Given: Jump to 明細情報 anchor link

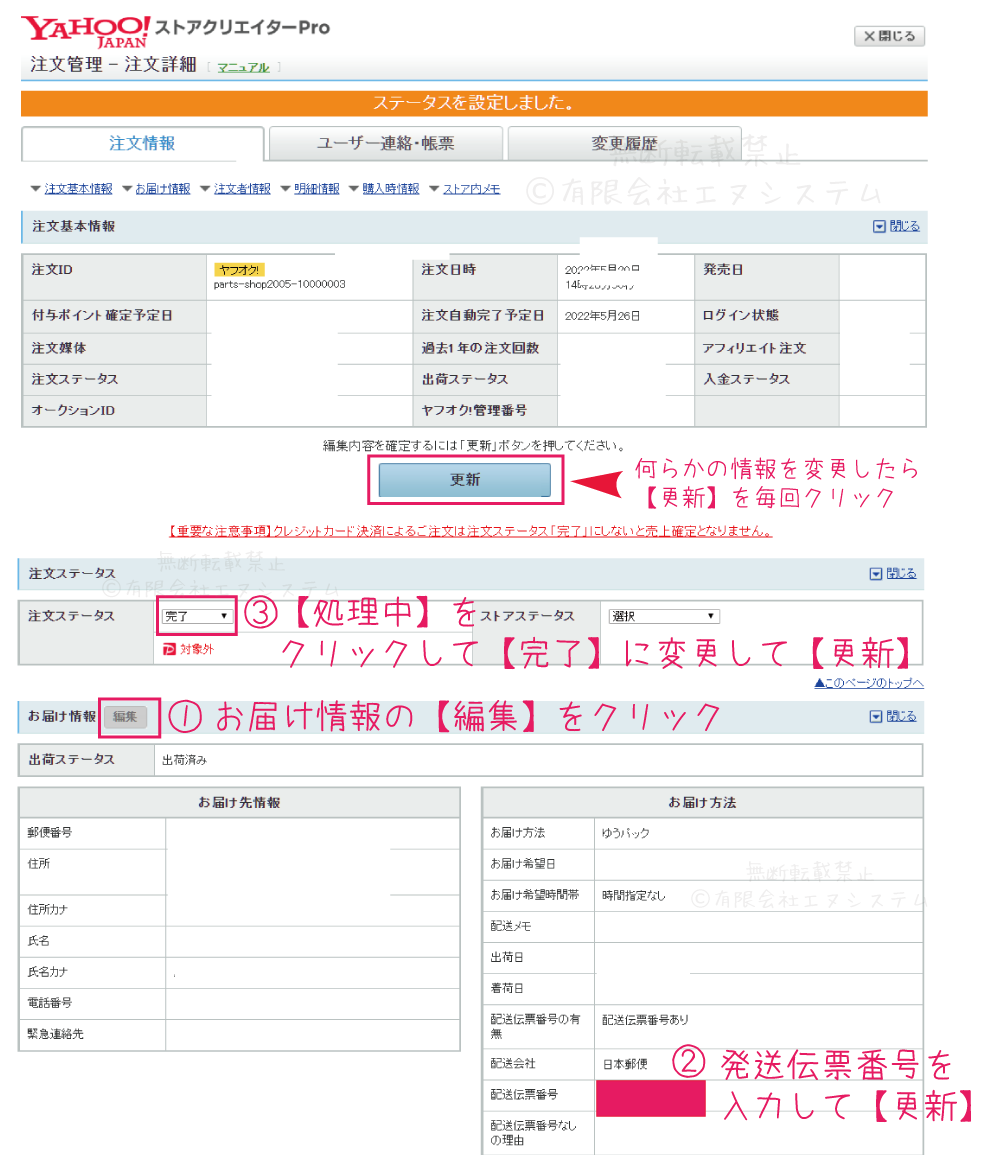Looking at the screenshot, I should [x=317, y=189].
